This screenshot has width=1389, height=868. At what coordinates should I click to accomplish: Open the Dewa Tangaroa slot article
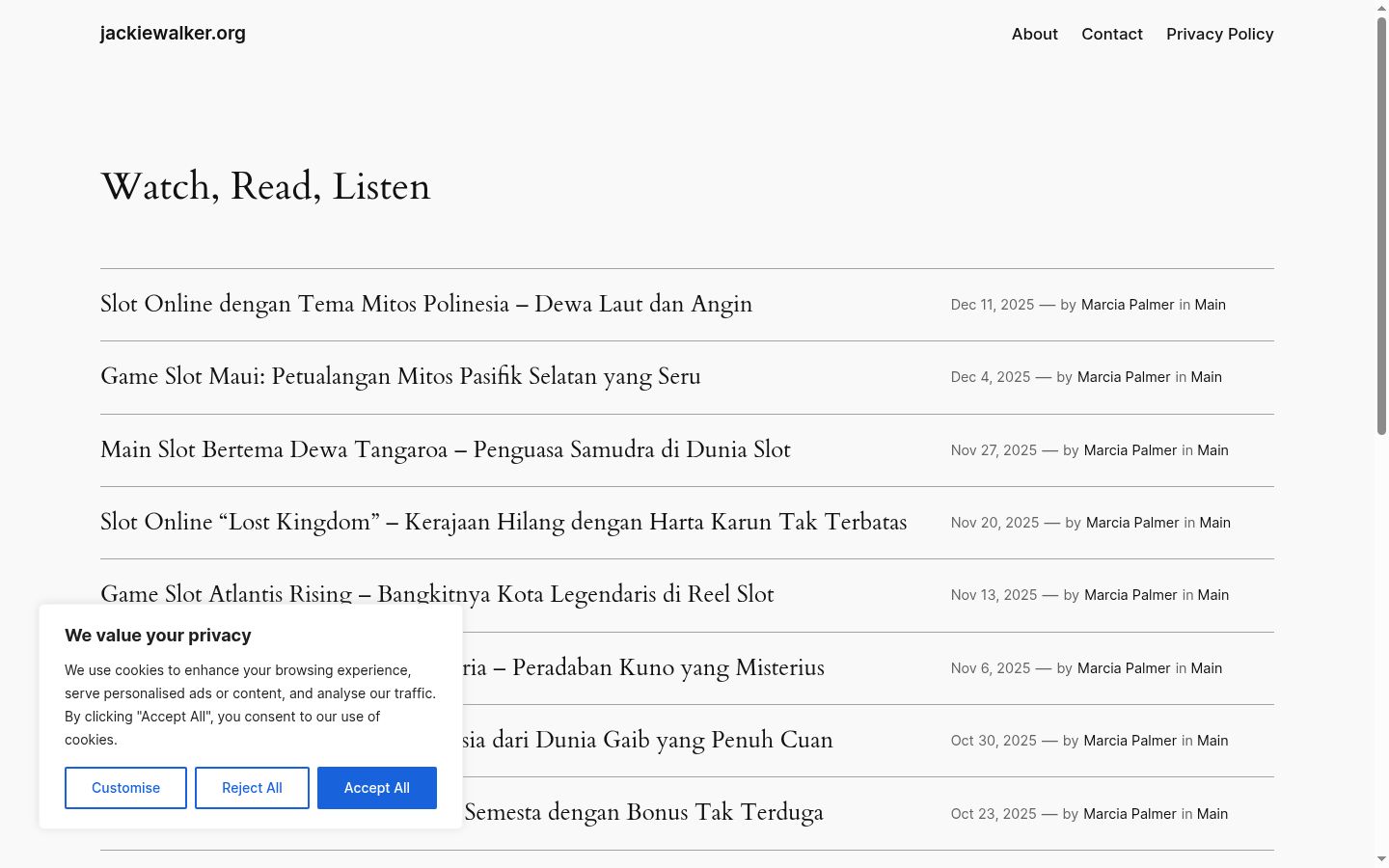[446, 450]
